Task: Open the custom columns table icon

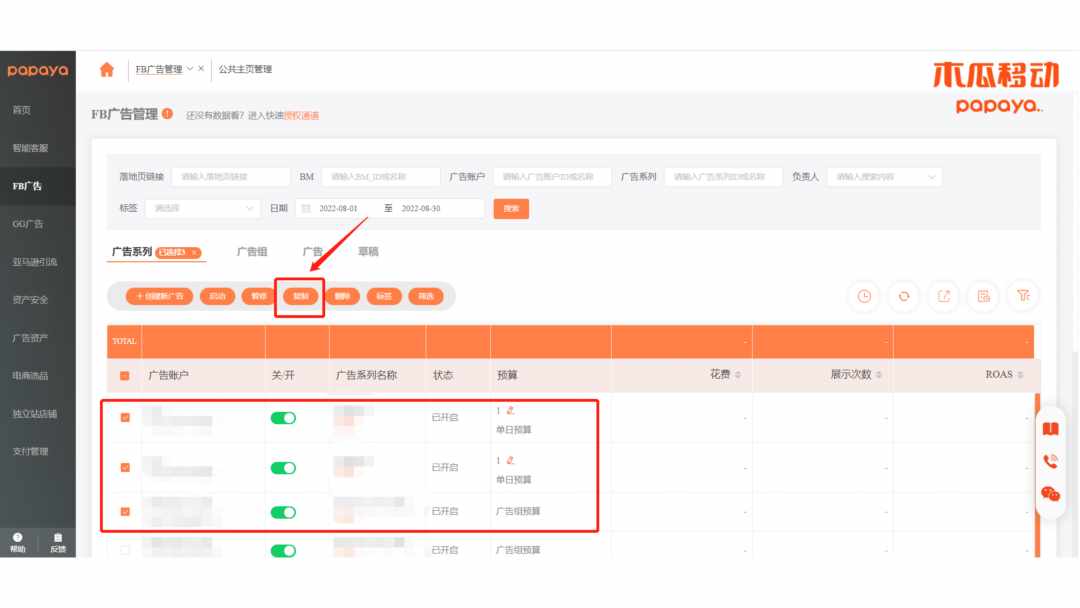Action: (984, 296)
